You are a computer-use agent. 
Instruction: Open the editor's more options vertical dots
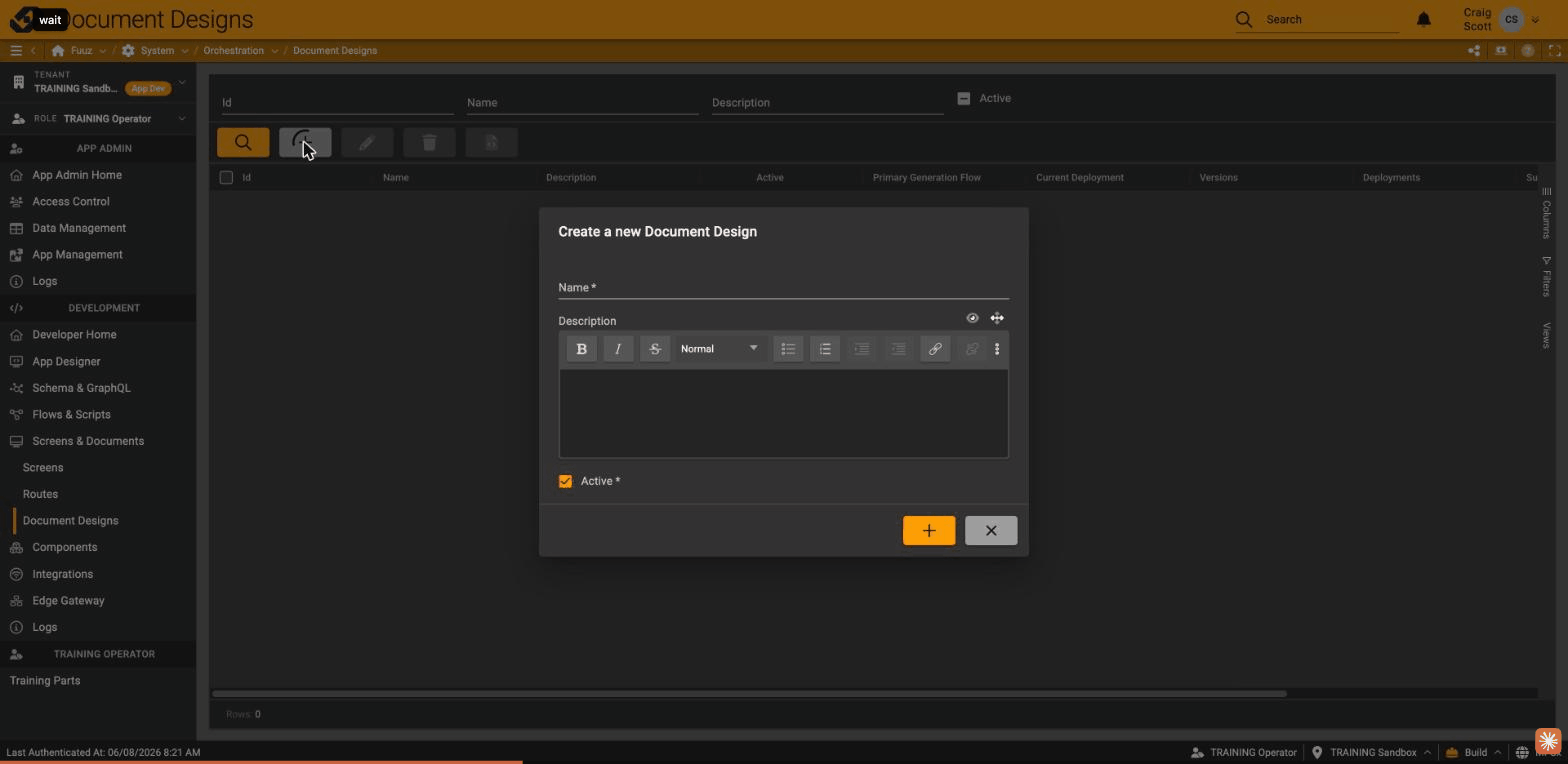coord(997,349)
